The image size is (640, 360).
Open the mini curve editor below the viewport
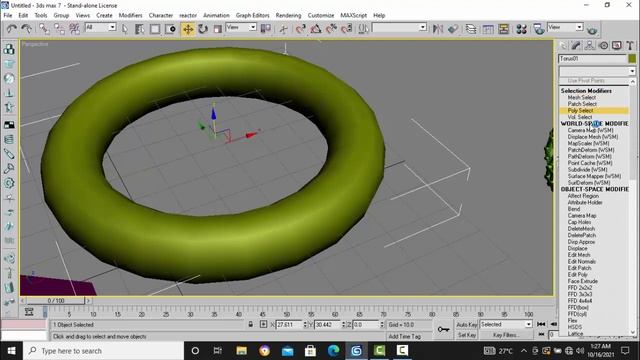pos(29,312)
